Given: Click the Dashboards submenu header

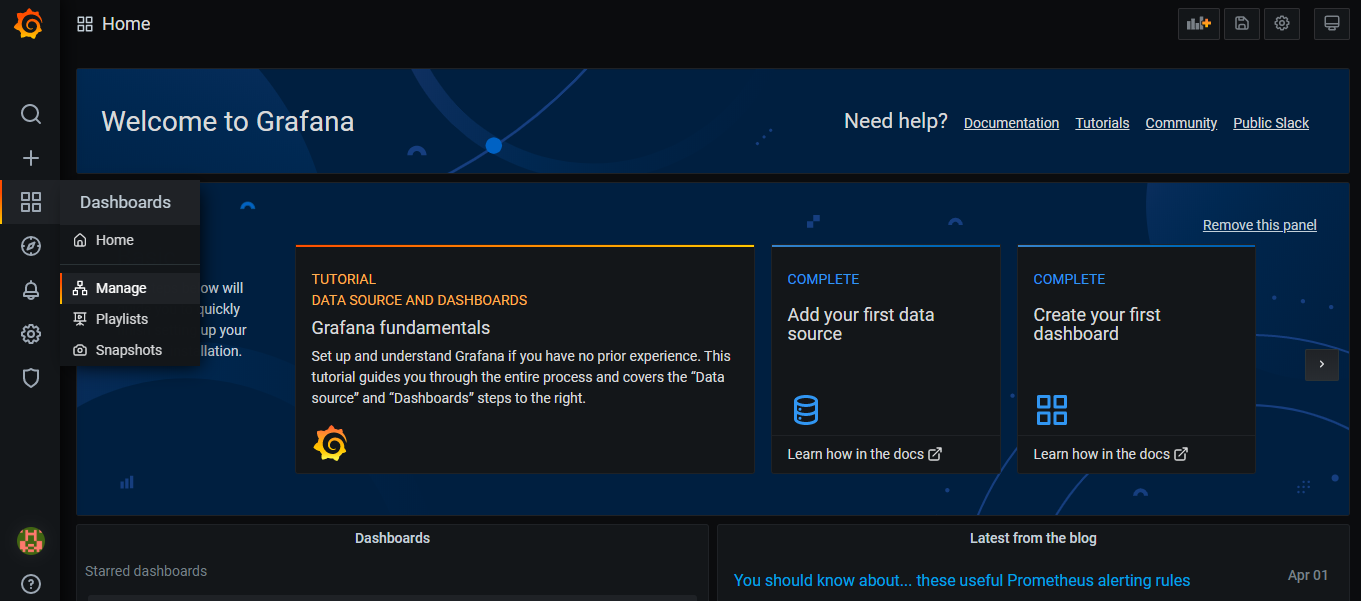Looking at the screenshot, I should [x=130, y=202].
